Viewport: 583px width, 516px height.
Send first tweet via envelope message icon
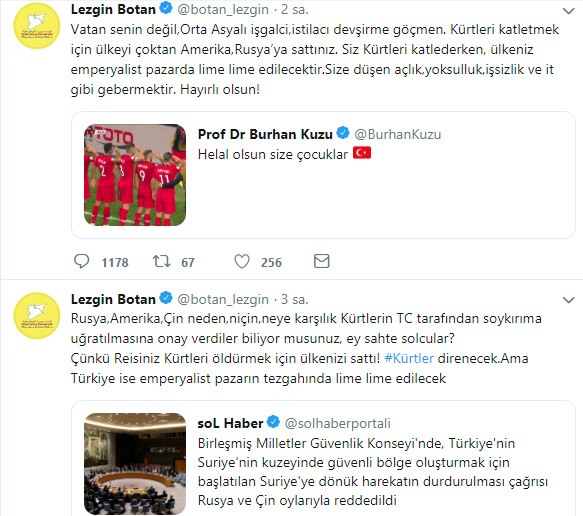coord(322,261)
